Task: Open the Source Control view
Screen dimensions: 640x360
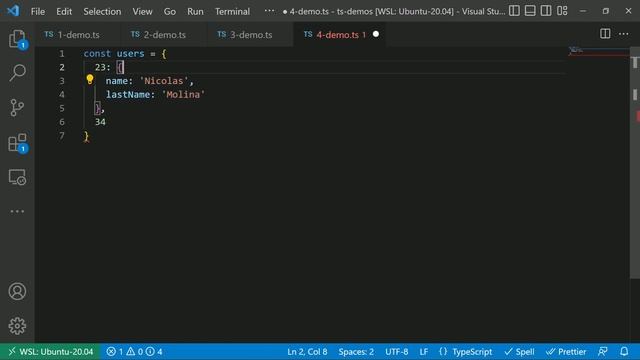Action: pos(17,108)
